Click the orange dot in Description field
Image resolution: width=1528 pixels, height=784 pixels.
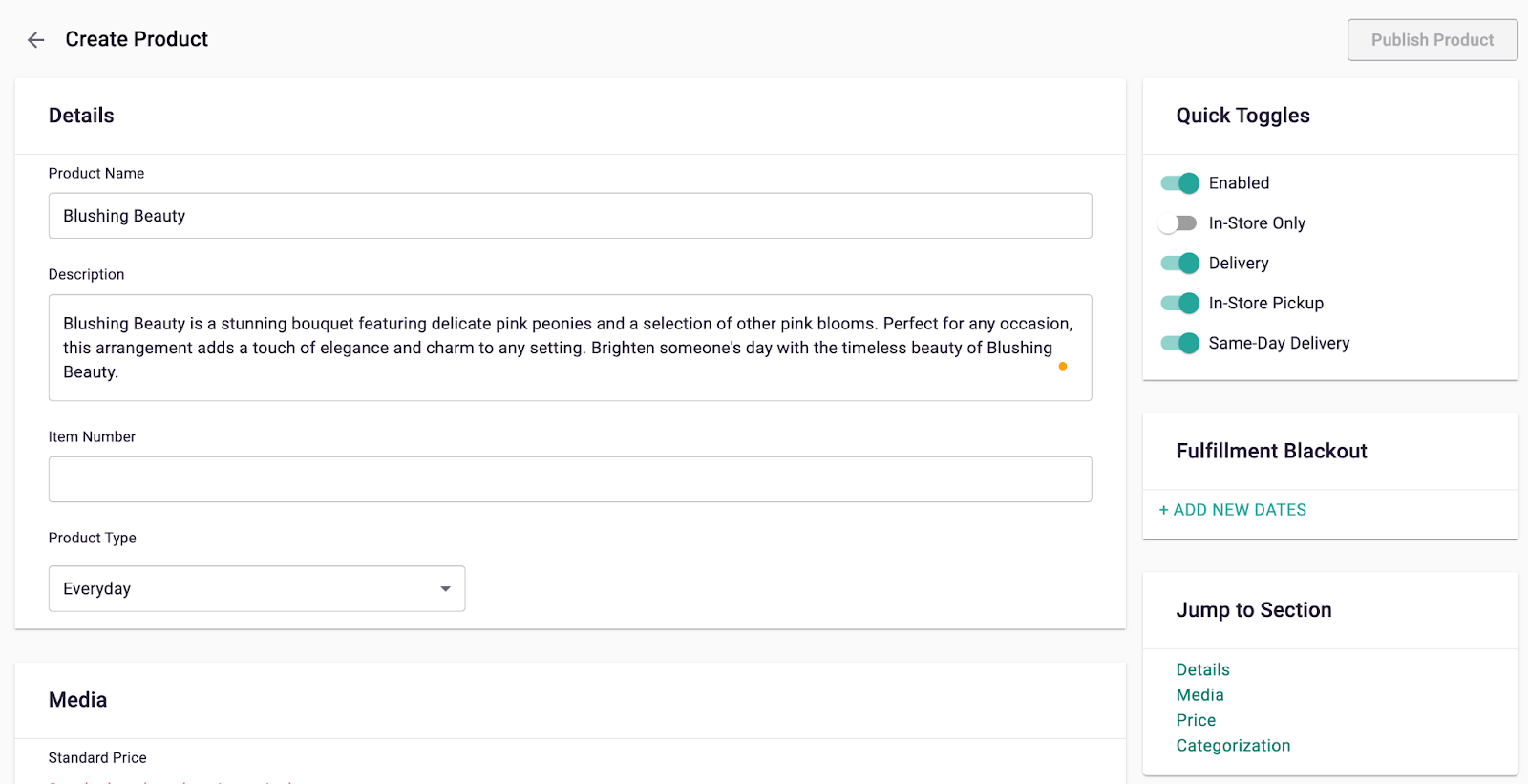[1062, 367]
